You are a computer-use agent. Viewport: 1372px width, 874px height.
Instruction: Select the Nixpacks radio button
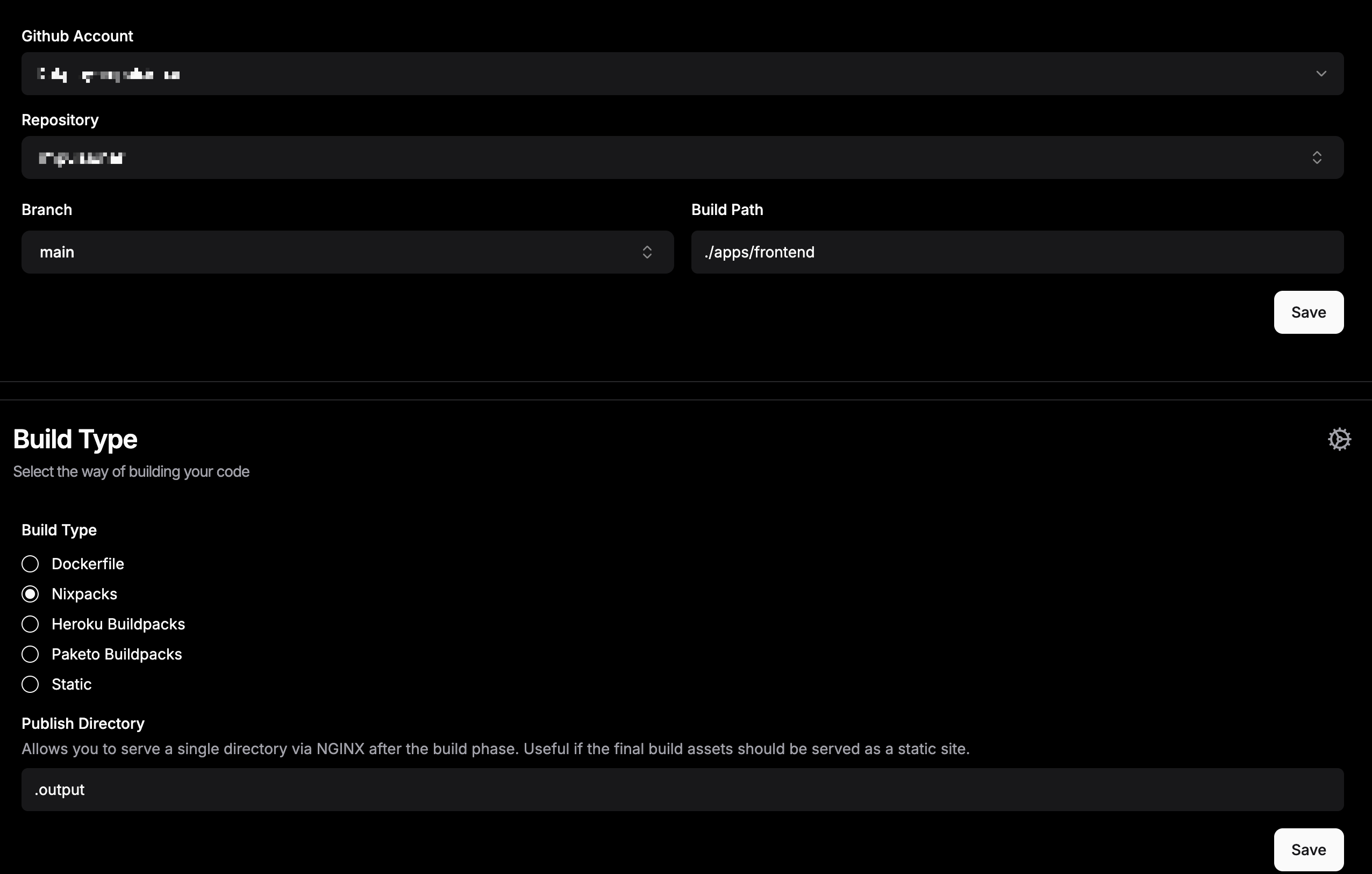30,594
